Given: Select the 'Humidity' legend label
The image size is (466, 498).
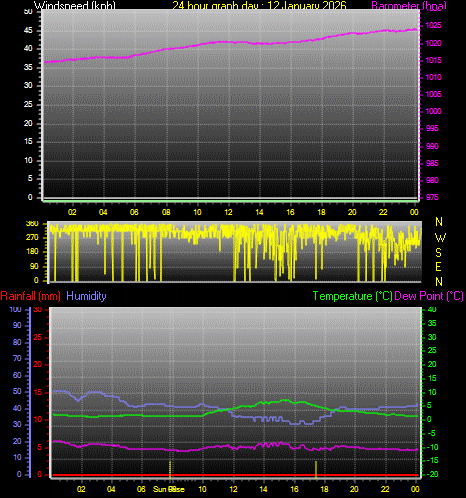Looking at the screenshot, I should click(x=86, y=296).
